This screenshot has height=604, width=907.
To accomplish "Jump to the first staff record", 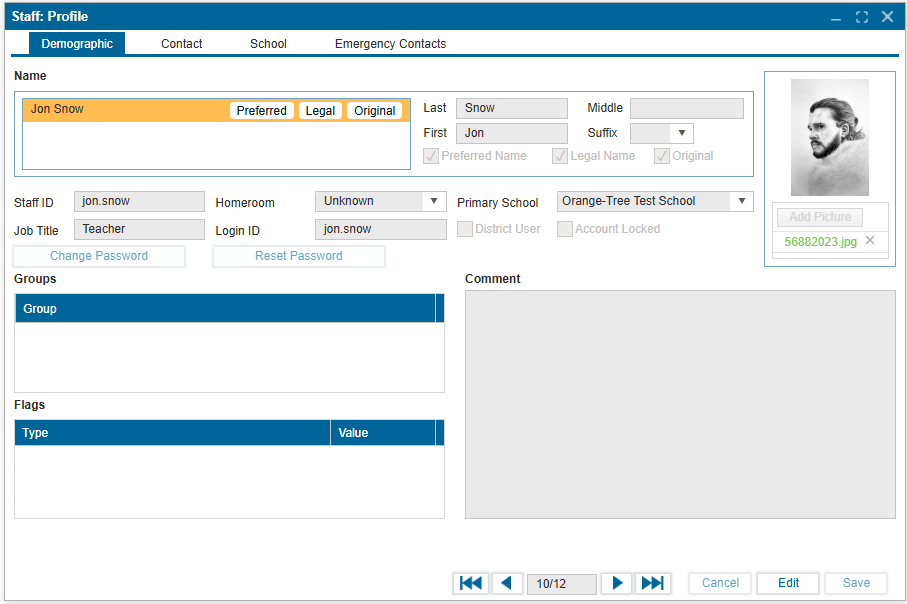I will 471,583.
